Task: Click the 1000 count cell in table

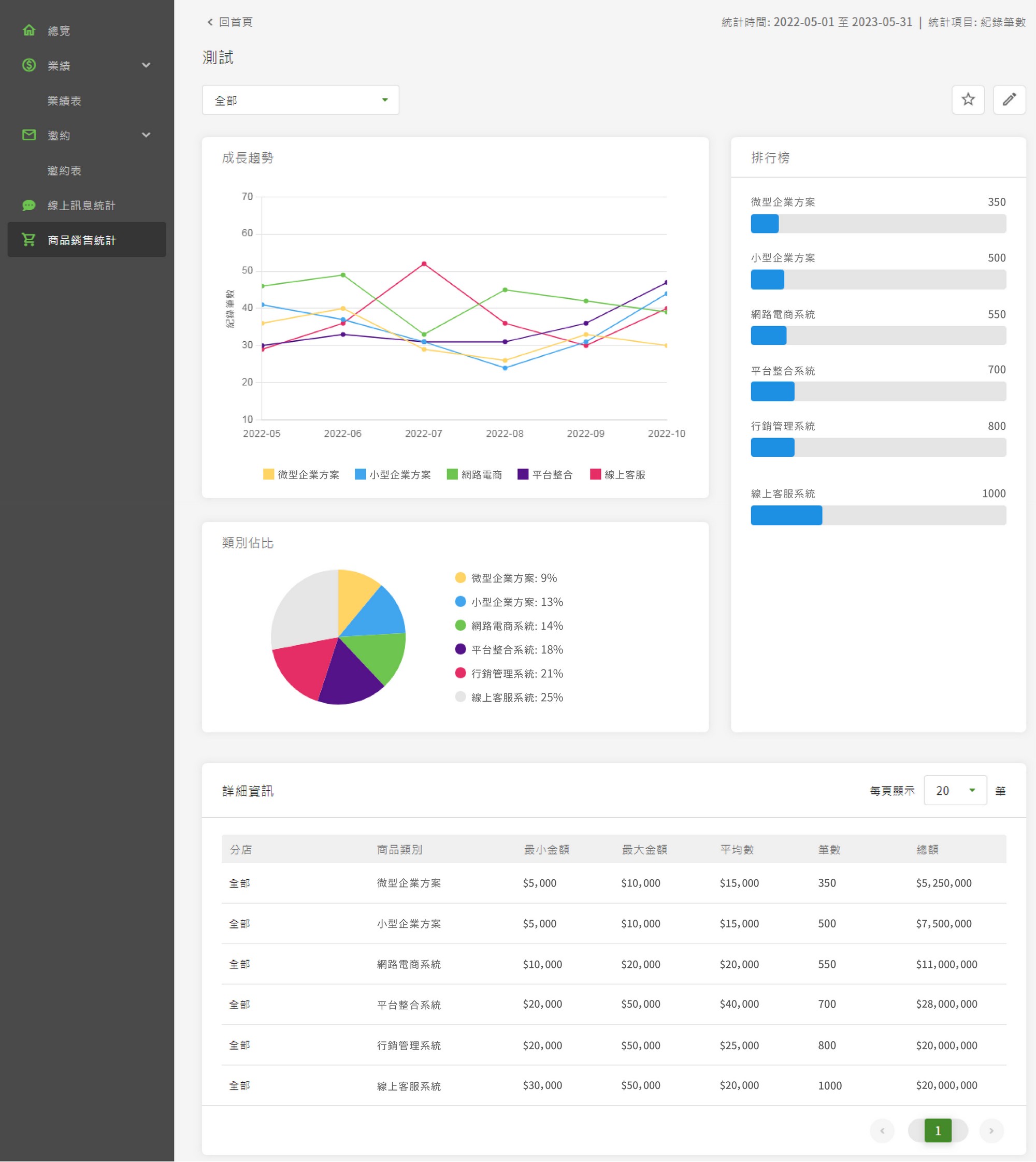Action: [x=829, y=1085]
